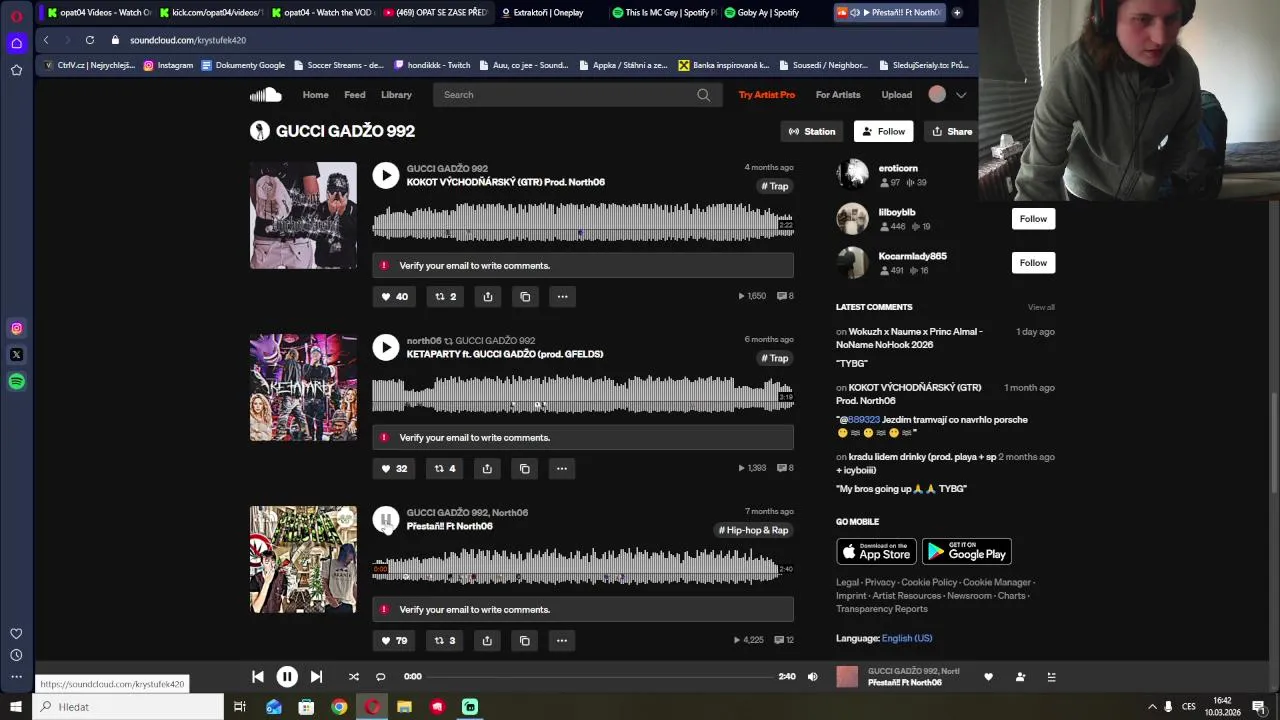
Task: Seek in the bottom player progress bar
Action: [600, 677]
